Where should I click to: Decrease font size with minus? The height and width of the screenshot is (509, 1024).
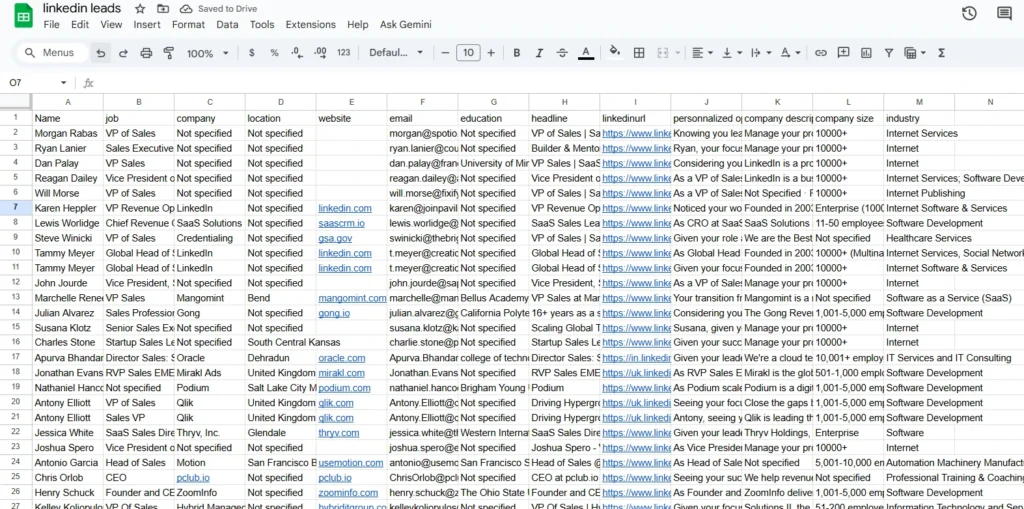[x=445, y=53]
